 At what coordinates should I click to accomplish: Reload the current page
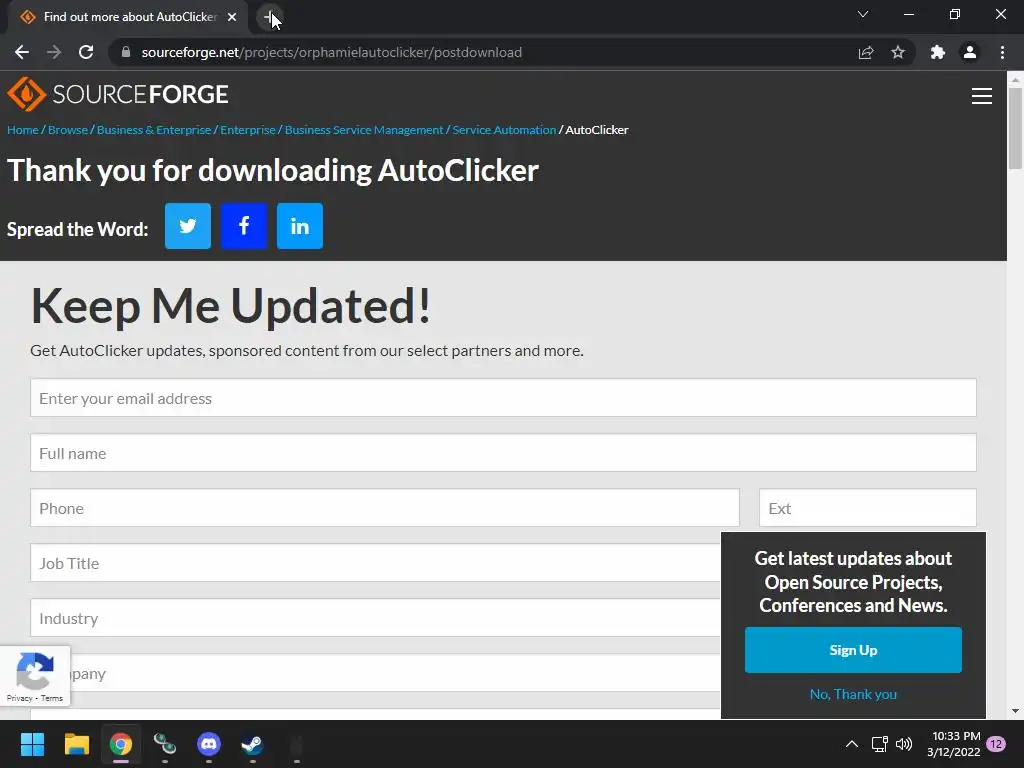86,52
